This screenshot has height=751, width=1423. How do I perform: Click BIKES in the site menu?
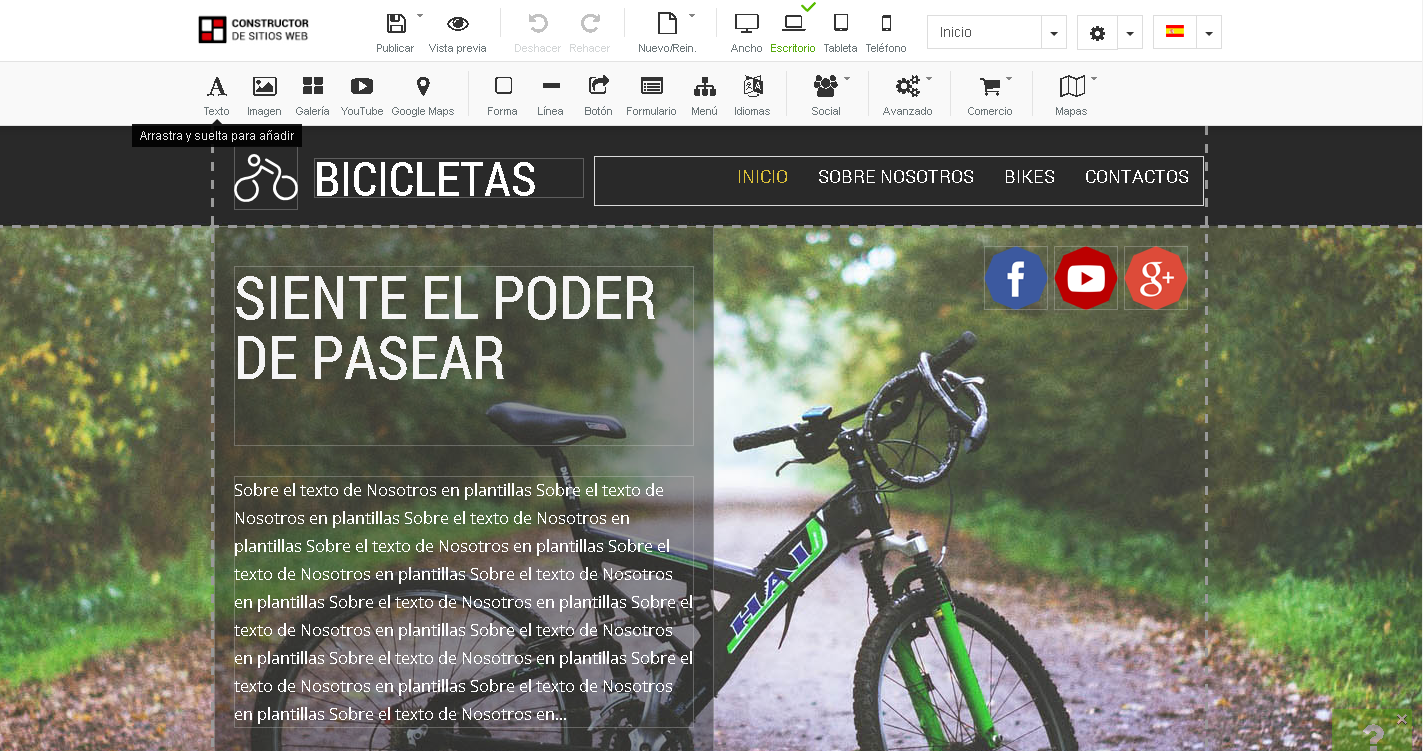[x=1030, y=177]
